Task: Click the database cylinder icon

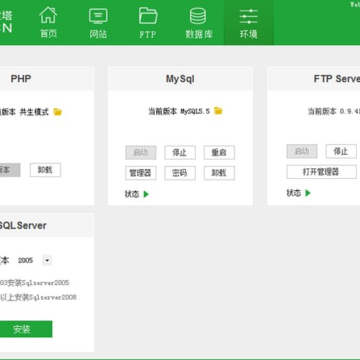Action: 198,16
